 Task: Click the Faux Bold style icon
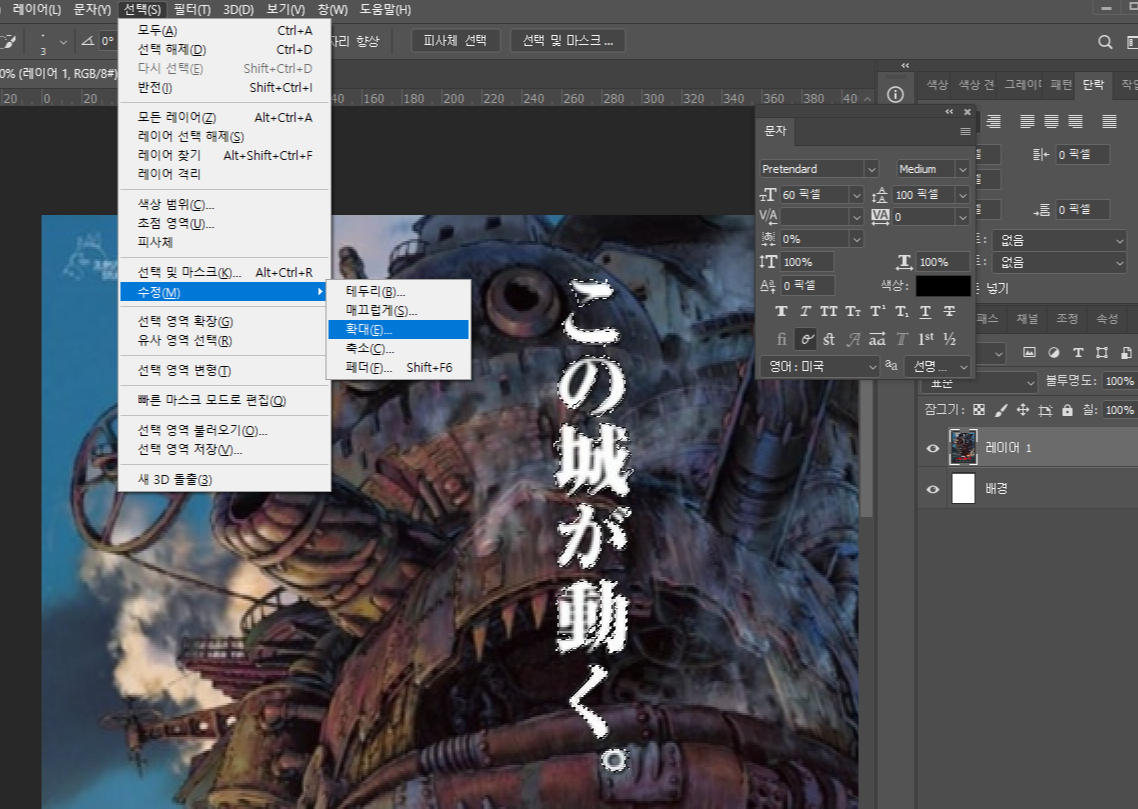[781, 311]
